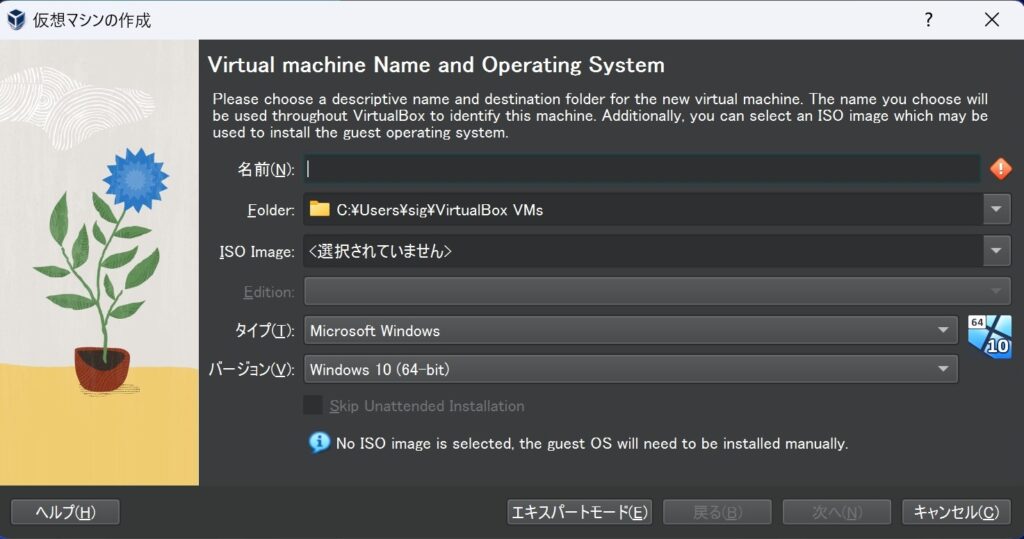1024x539 pixels.
Task: Expand the ISO Image dropdown arrow
Action: click(x=996, y=251)
